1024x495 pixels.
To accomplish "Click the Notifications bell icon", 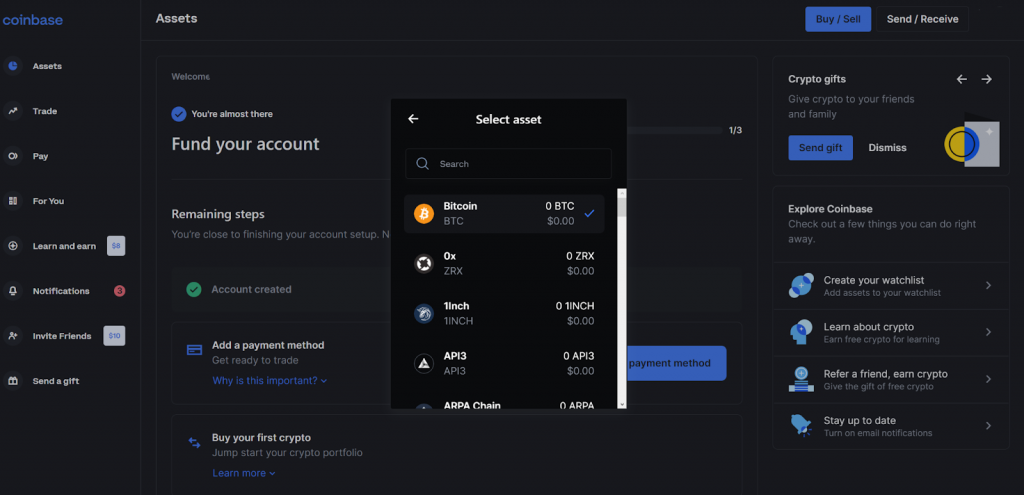I will point(12,291).
